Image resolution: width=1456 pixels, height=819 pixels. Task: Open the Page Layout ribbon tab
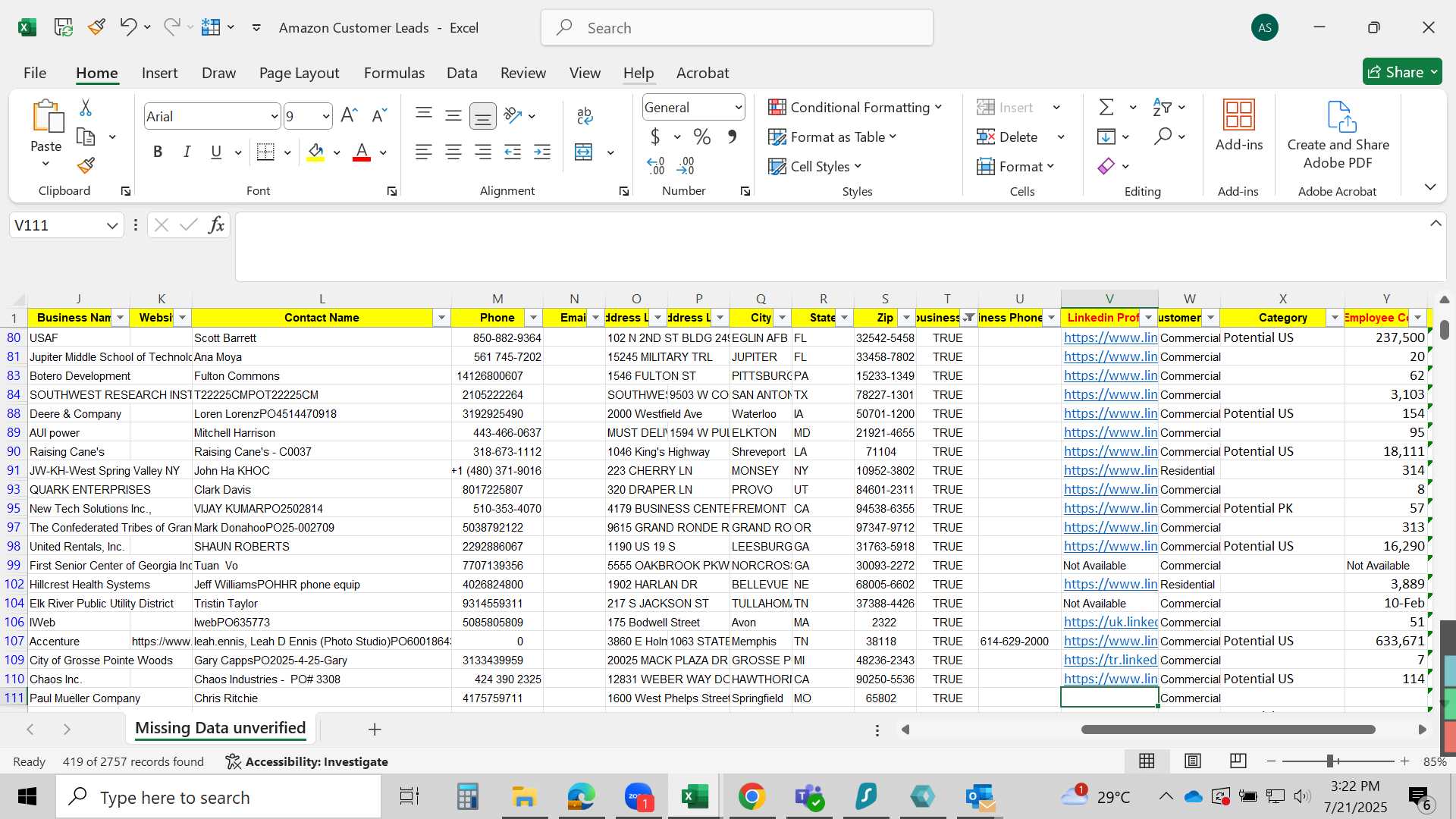(299, 73)
